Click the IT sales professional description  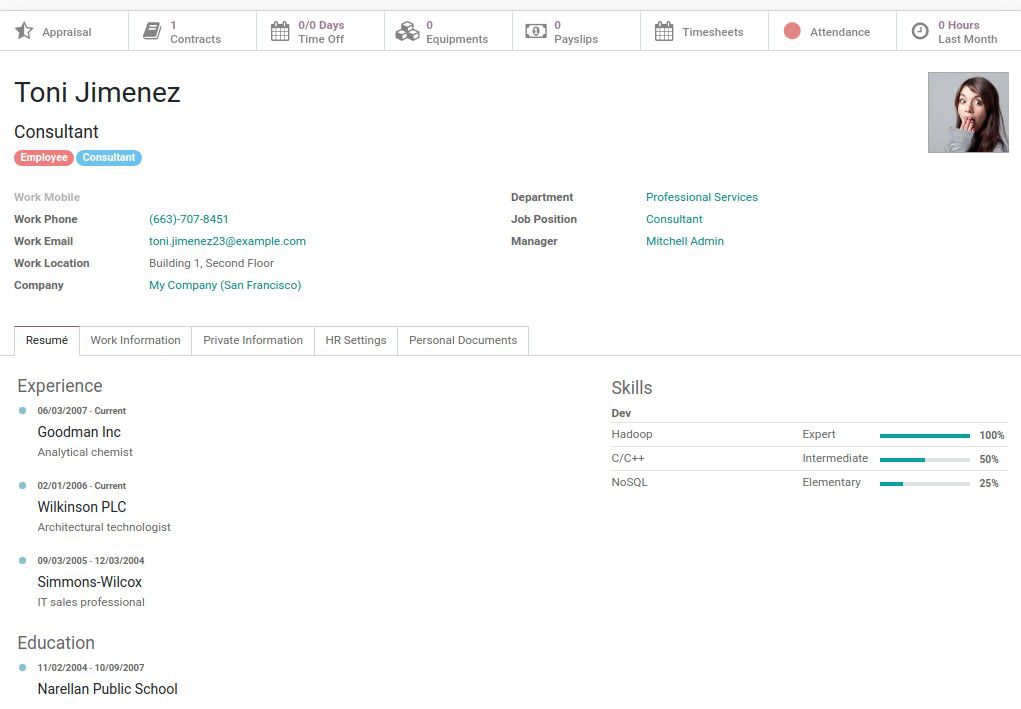pyautogui.click(x=91, y=602)
